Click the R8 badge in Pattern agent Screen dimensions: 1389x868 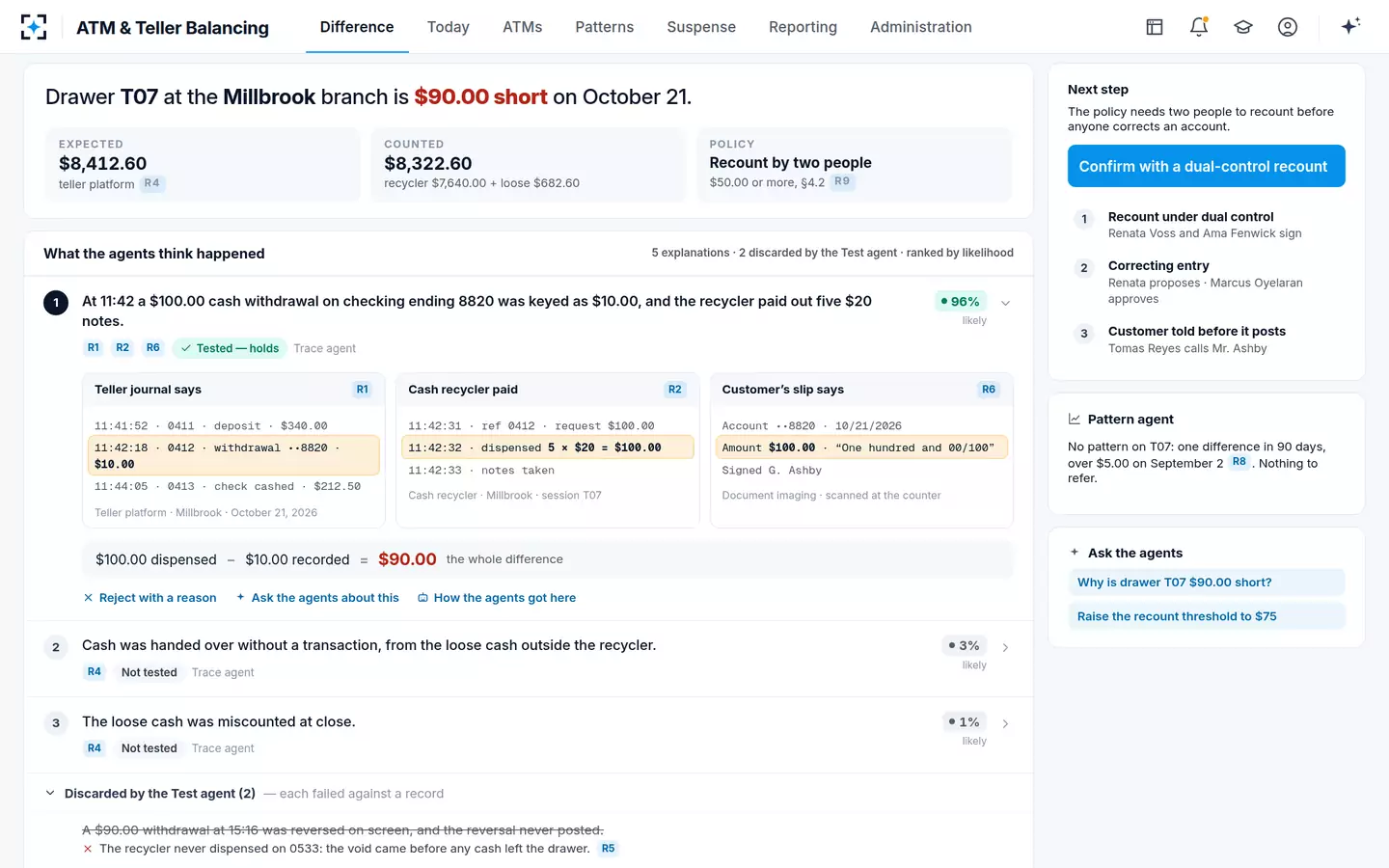[x=1239, y=462]
